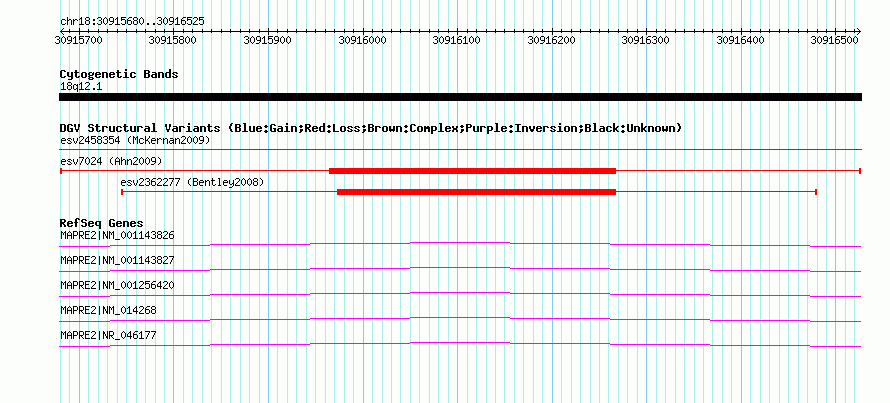Click the DGV Structural Variants track title
Image resolution: width=890 pixels, height=403 pixels.
371,128
